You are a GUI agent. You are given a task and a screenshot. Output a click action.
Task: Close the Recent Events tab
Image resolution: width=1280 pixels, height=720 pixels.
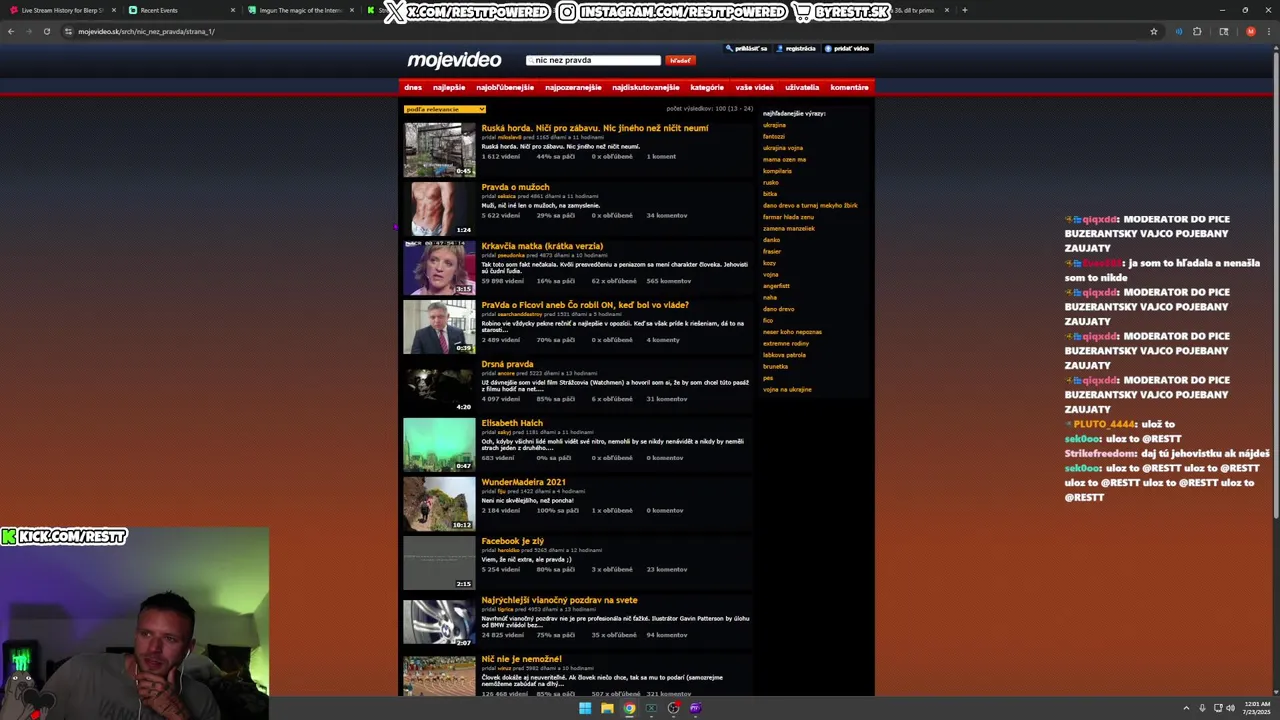pyautogui.click(x=233, y=10)
